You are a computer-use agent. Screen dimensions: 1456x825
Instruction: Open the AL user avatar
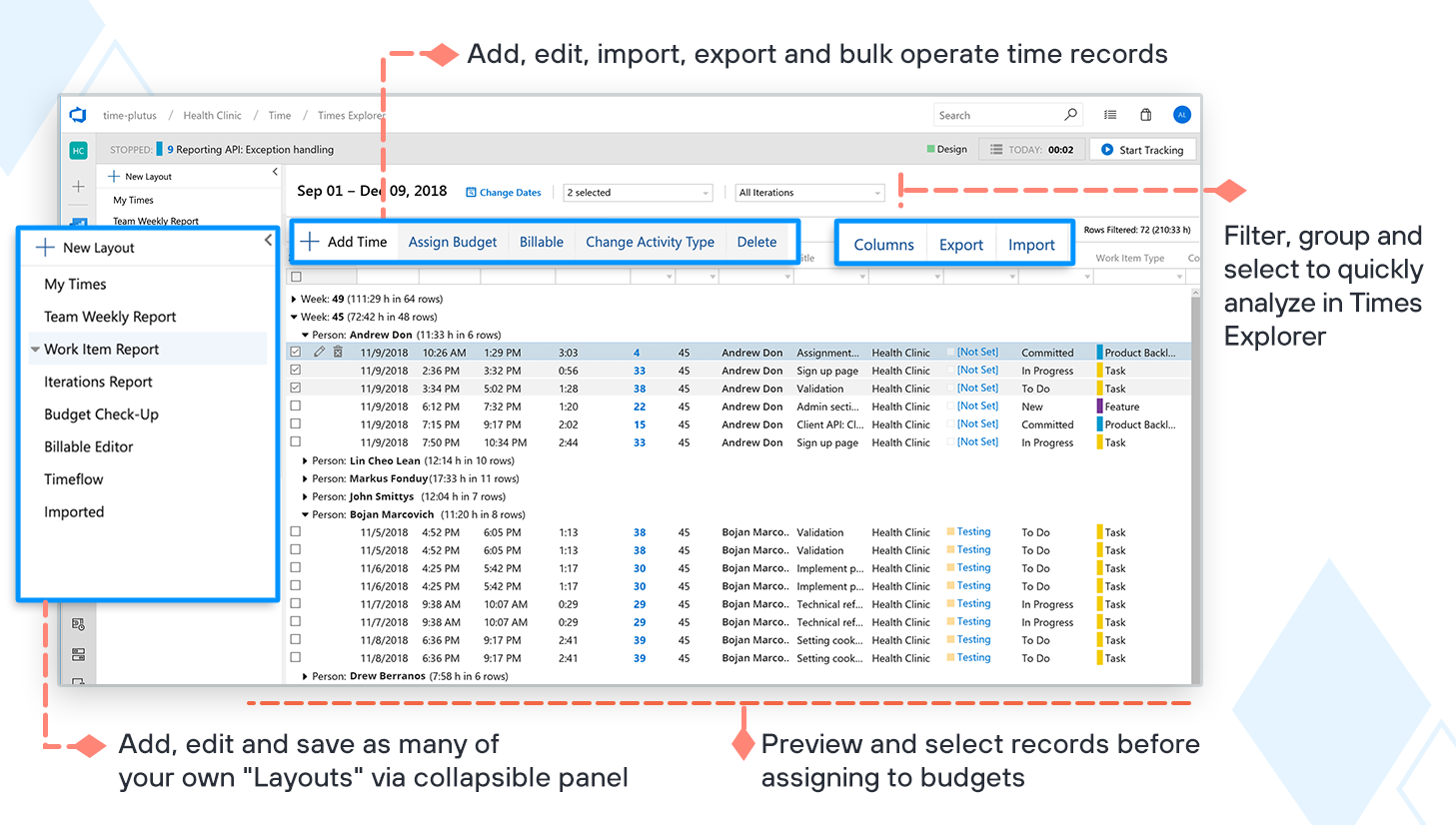tap(1181, 114)
